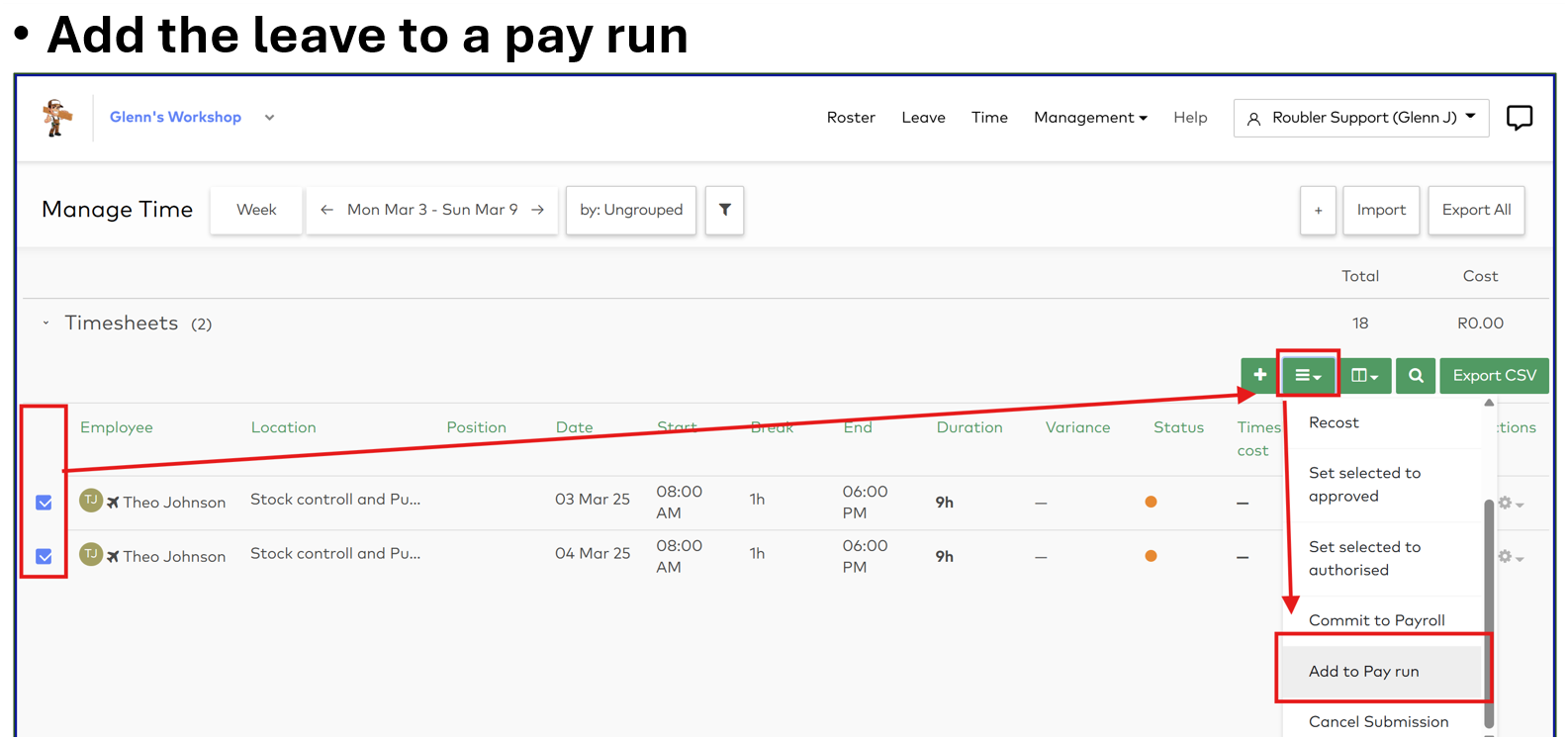Image resolution: width=1568 pixels, height=740 pixels.
Task: Click Theo Johnson name on 03 Mar row
Action: pos(174,503)
